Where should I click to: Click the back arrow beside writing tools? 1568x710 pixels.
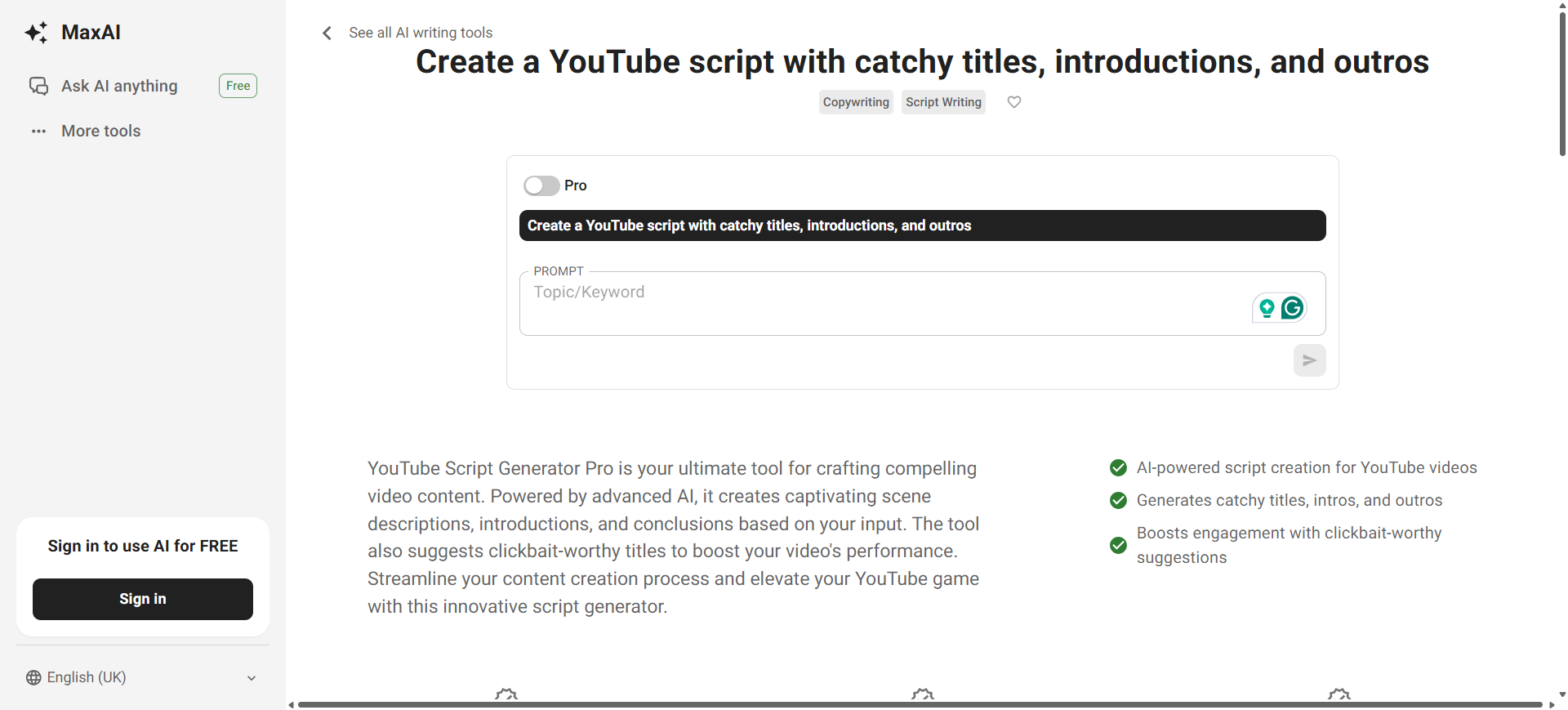click(327, 33)
